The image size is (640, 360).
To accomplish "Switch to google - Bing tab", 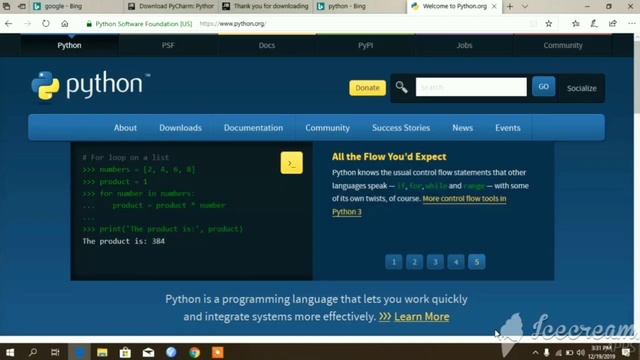I will 76,6.
